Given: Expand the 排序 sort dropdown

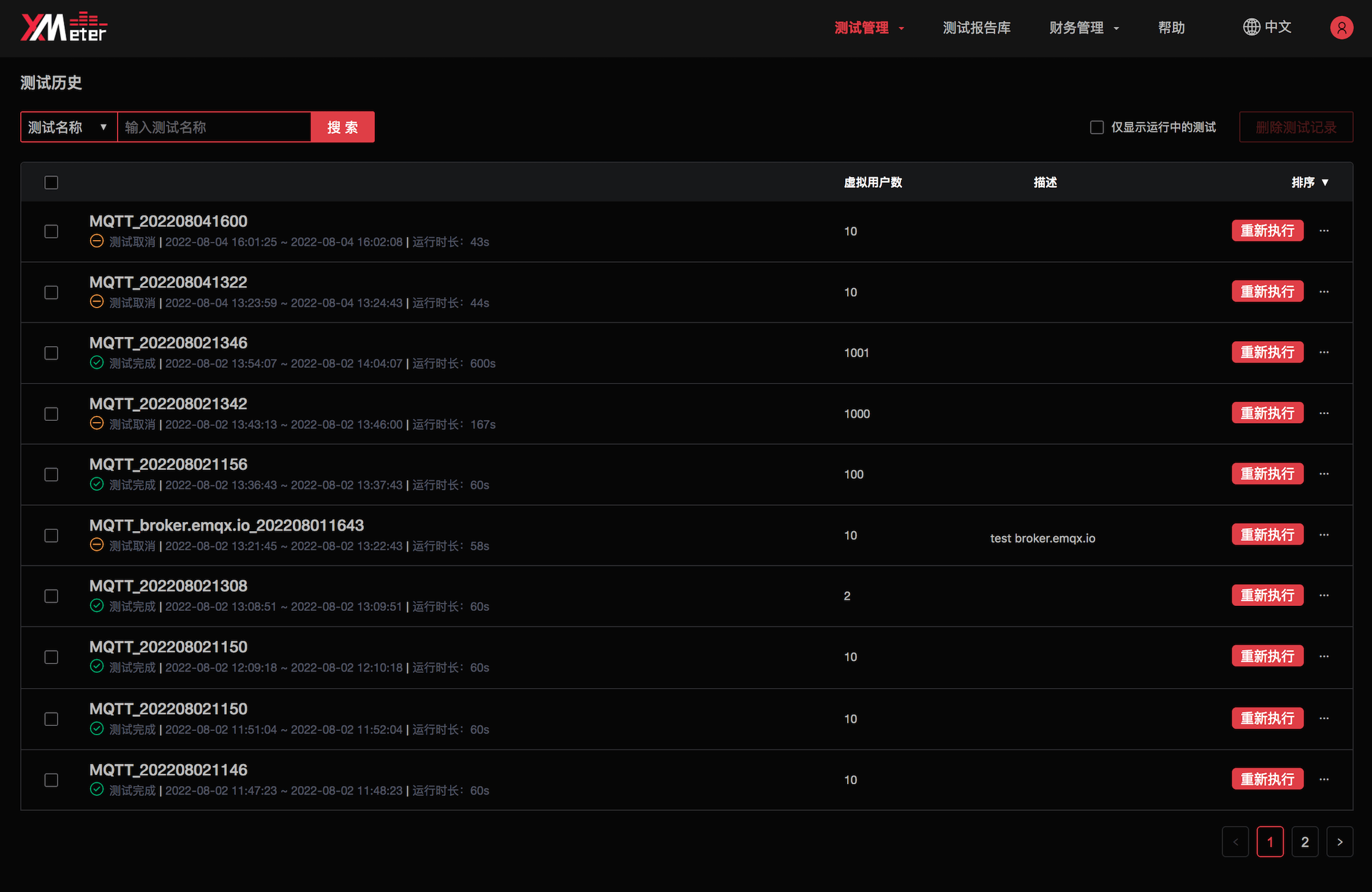Looking at the screenshot, I should [x=1310, y=182].
